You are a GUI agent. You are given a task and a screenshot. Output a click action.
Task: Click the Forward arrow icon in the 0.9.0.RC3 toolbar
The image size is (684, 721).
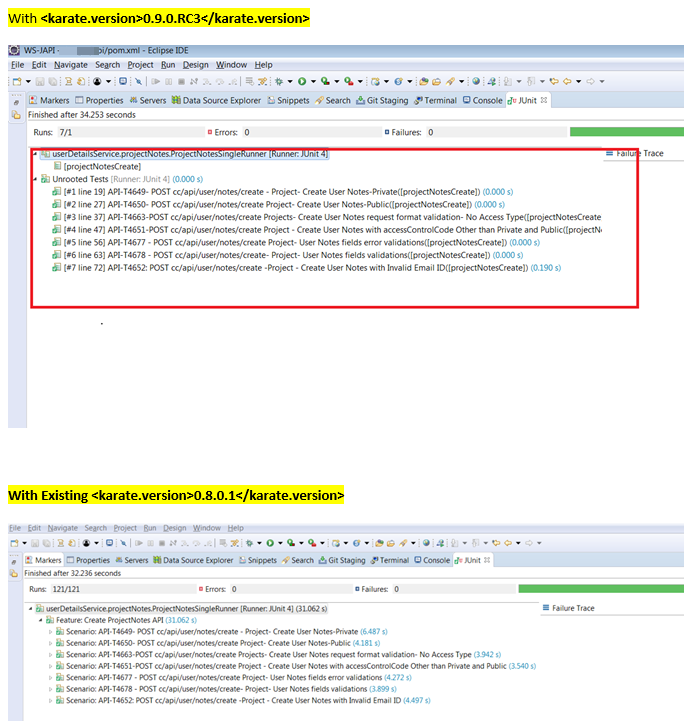pos(590,81)
